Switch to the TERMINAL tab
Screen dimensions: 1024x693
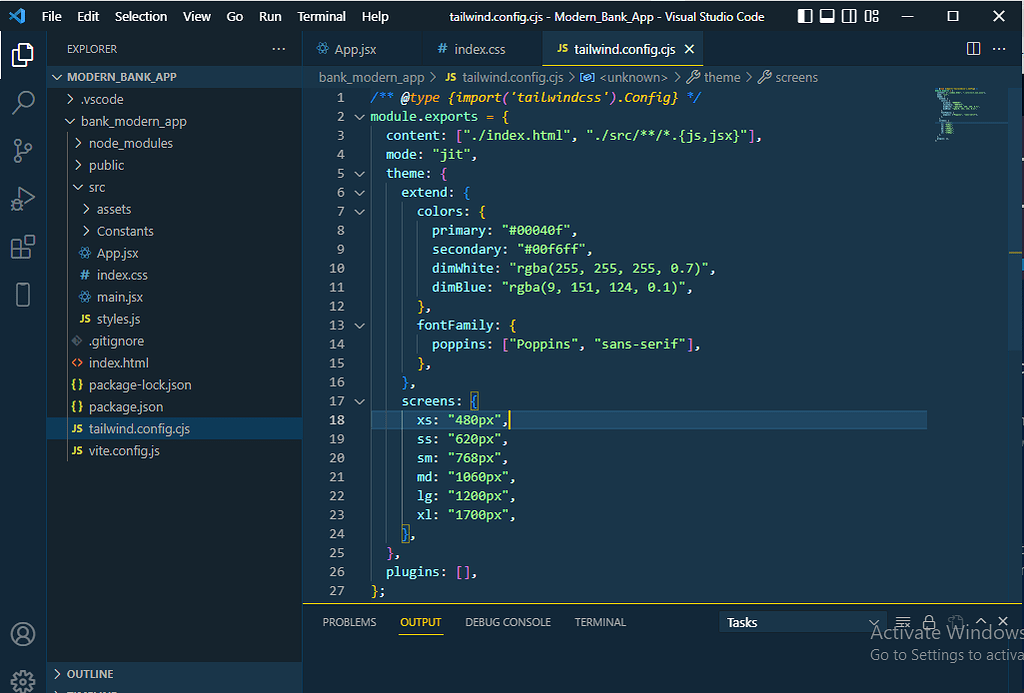coord(600,621)
